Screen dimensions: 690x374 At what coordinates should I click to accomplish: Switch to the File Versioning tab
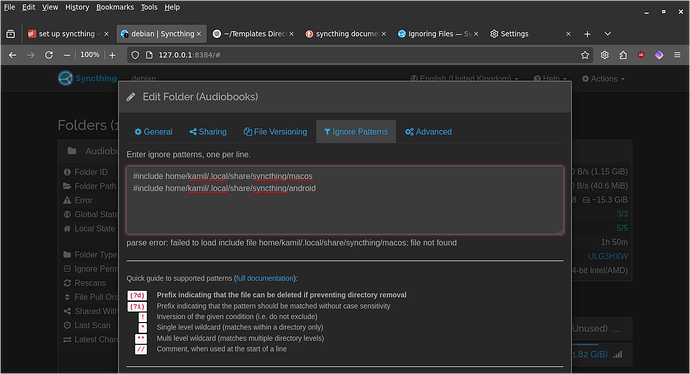pos(275,132)
